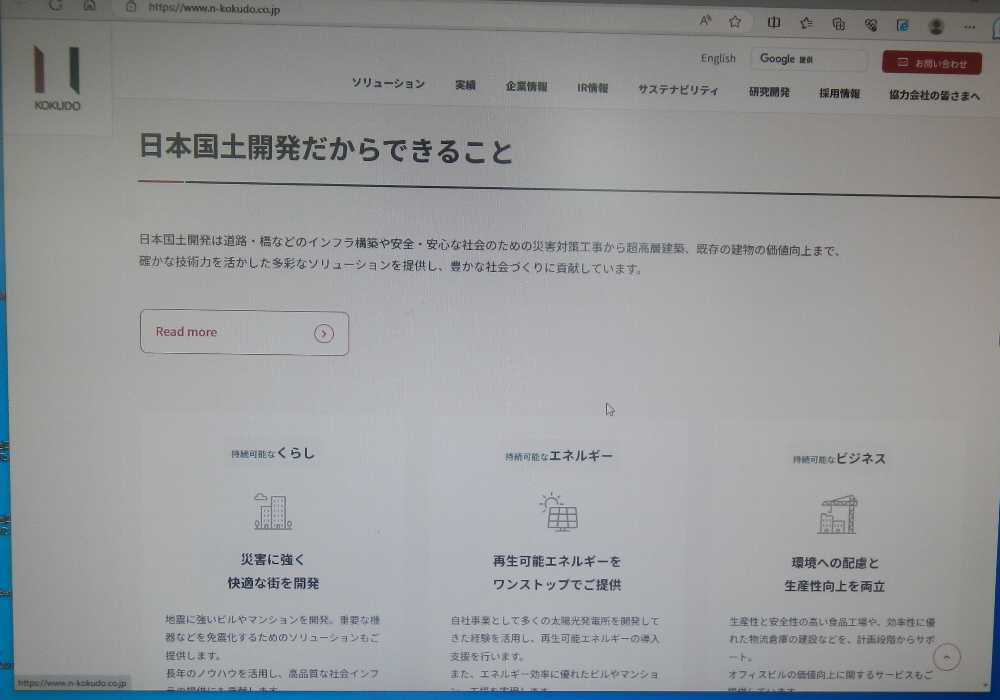Click the 持続可能なエネルギー label
Viewport: 1000px width, 700px height.
(x=559, y=456)
